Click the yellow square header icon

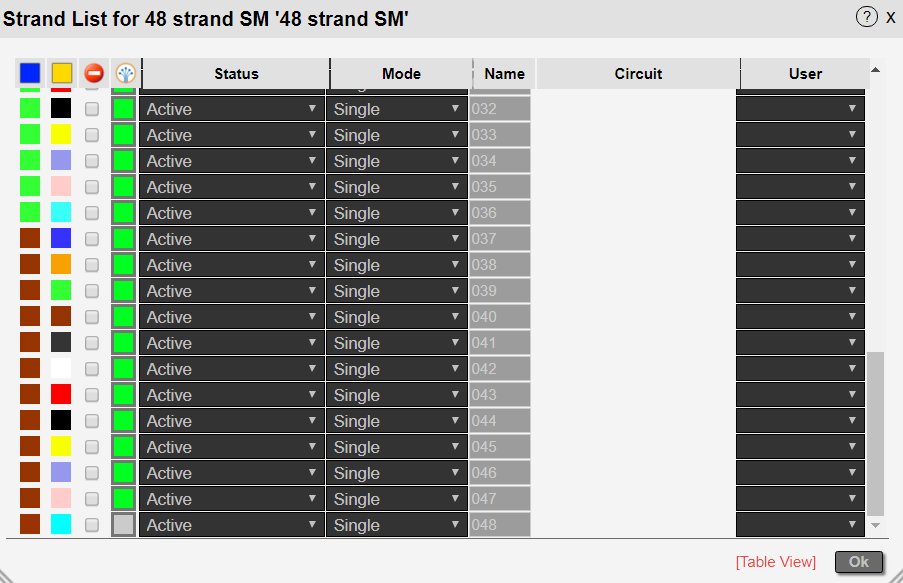tap(62, 73)
